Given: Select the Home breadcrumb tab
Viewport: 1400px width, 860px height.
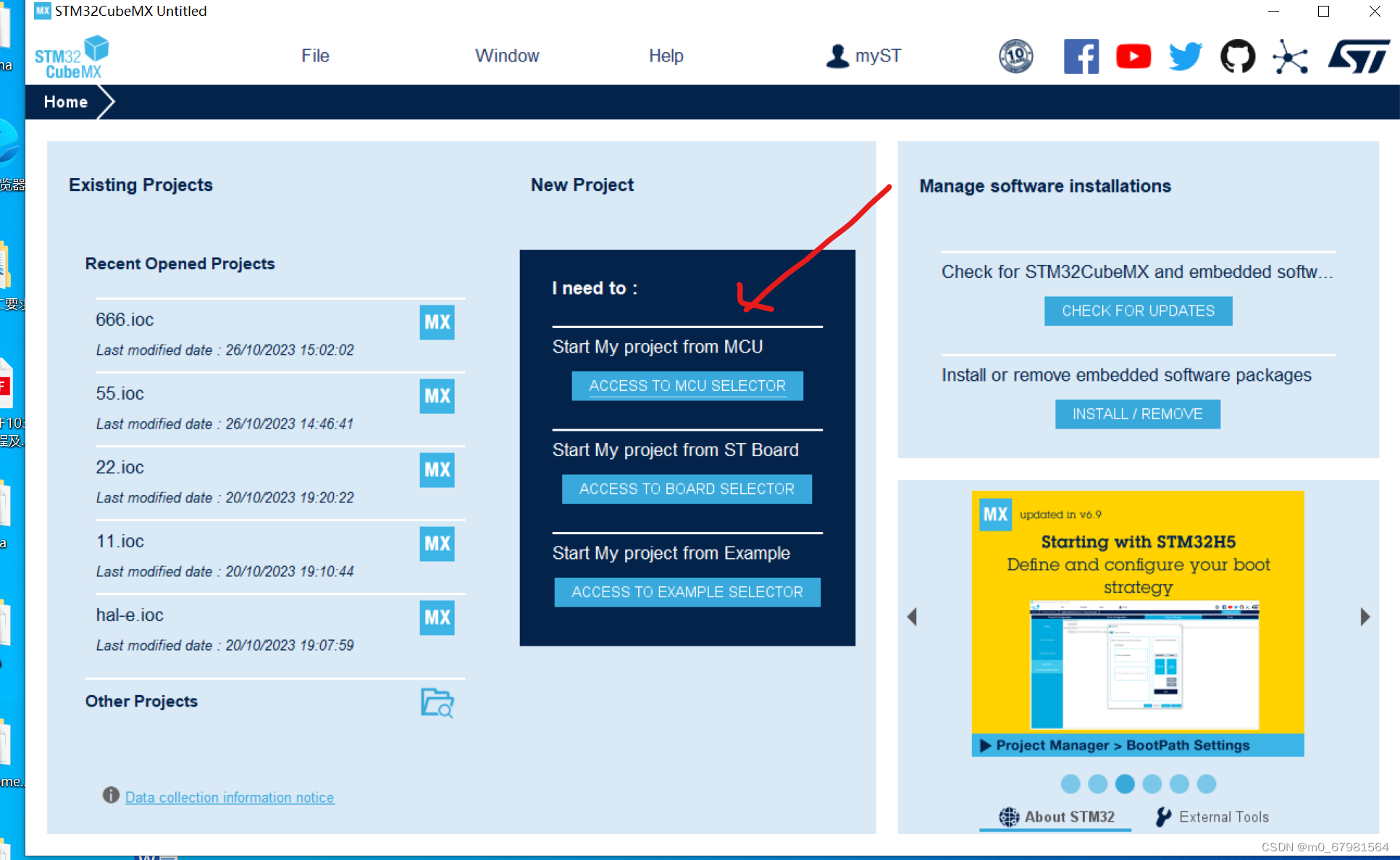Looking at the screenshot, I should pyautogui.click(x=66, y=102).
